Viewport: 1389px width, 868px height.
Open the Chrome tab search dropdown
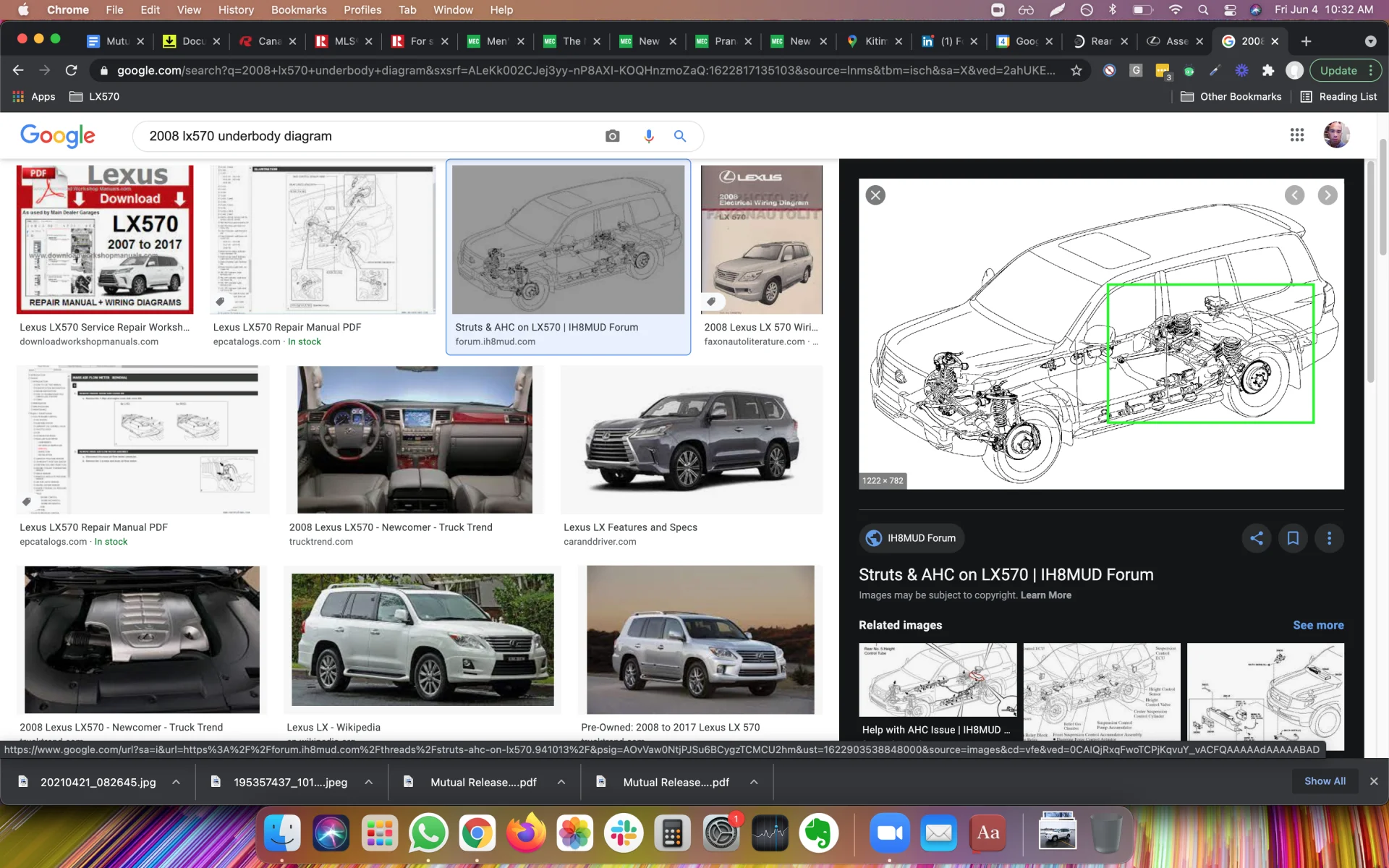1370,41
